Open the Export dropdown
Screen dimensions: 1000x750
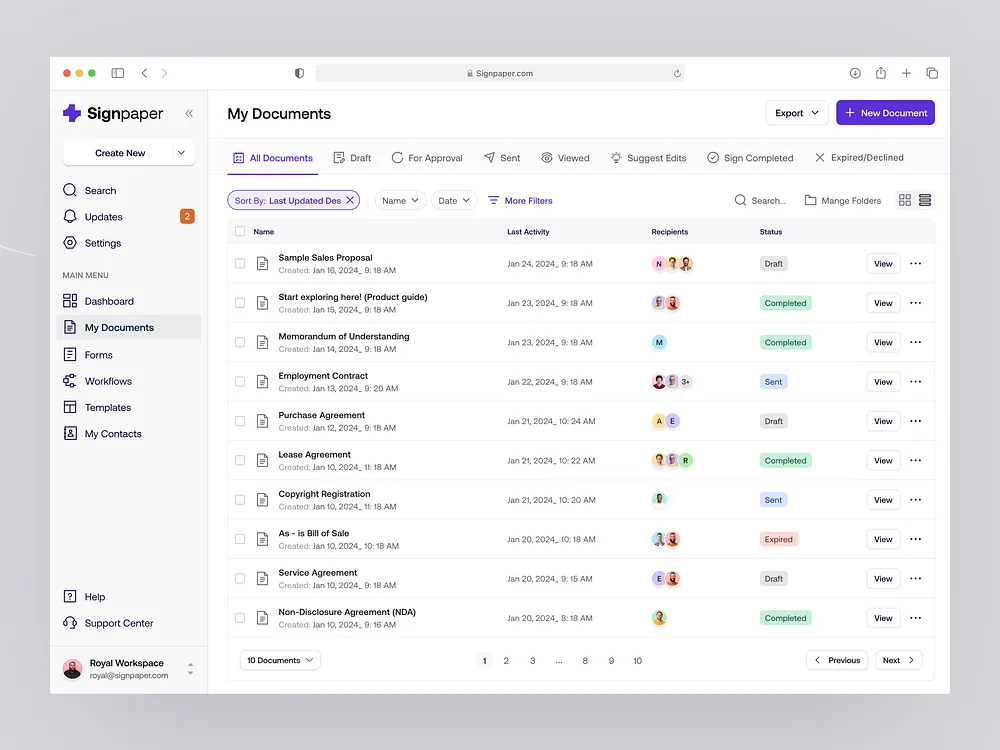point(796,113)
